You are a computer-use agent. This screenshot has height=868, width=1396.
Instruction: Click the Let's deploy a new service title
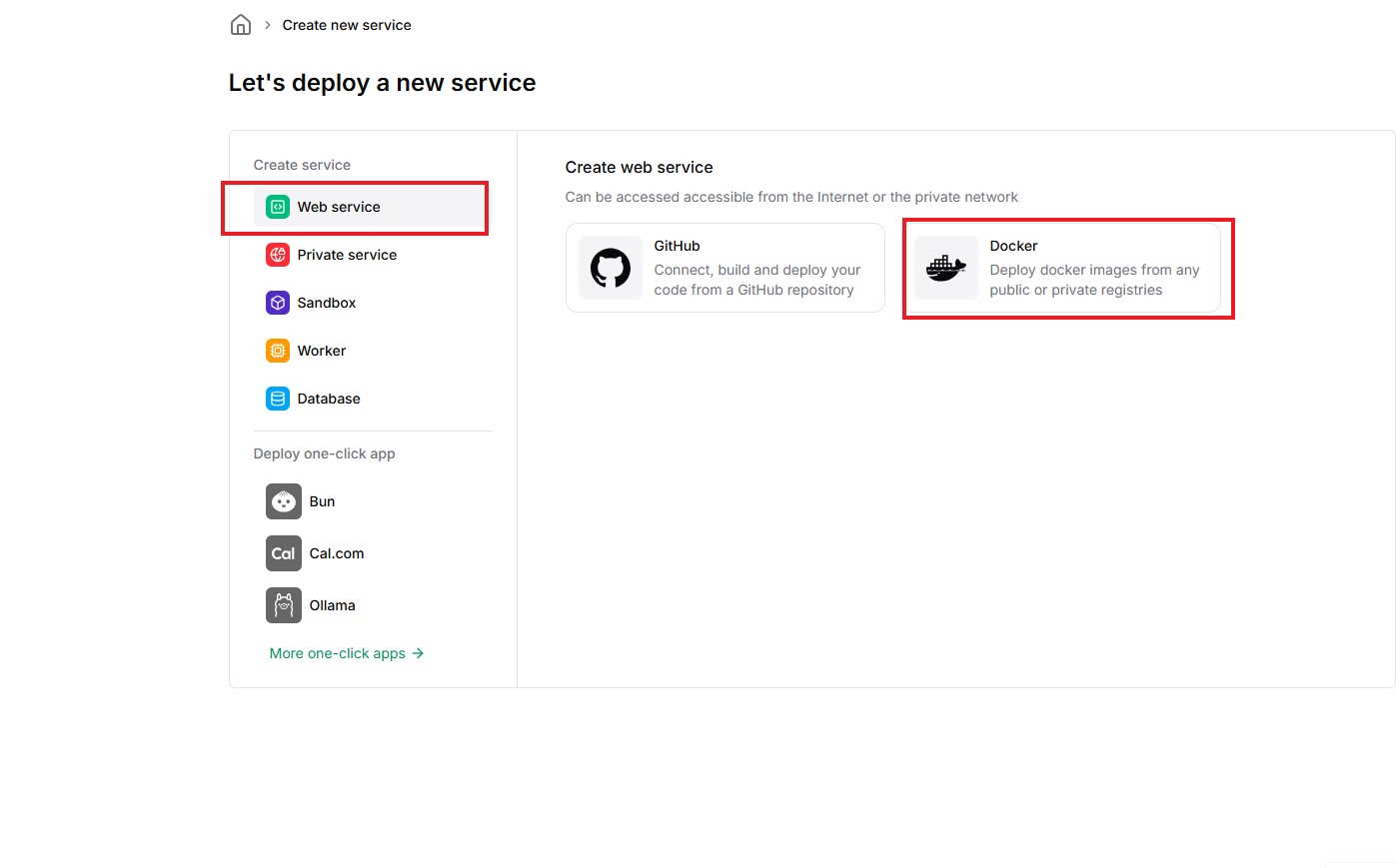point(382,83)
